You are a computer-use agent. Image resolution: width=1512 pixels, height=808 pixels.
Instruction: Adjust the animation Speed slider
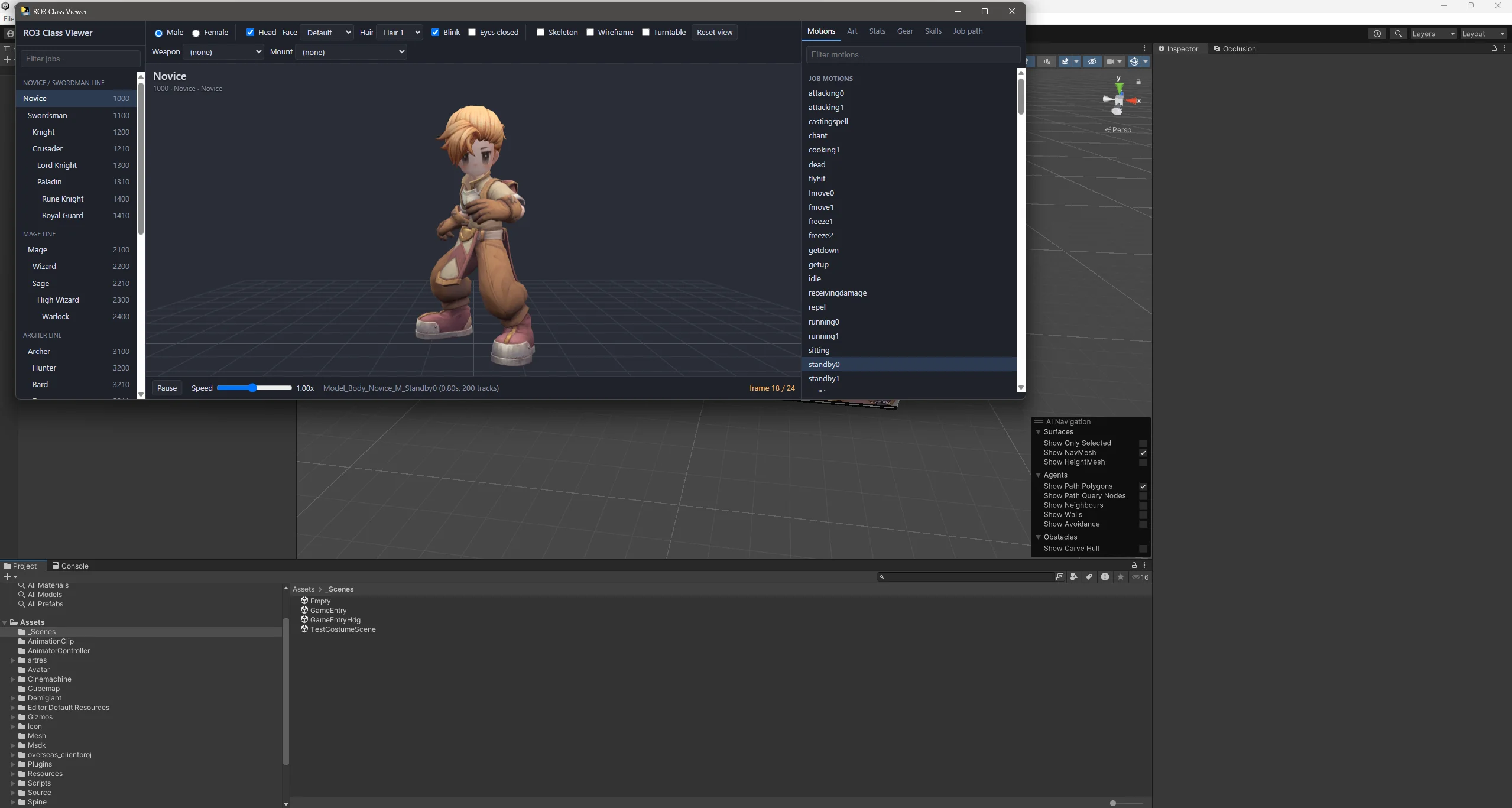coord(254,388)
